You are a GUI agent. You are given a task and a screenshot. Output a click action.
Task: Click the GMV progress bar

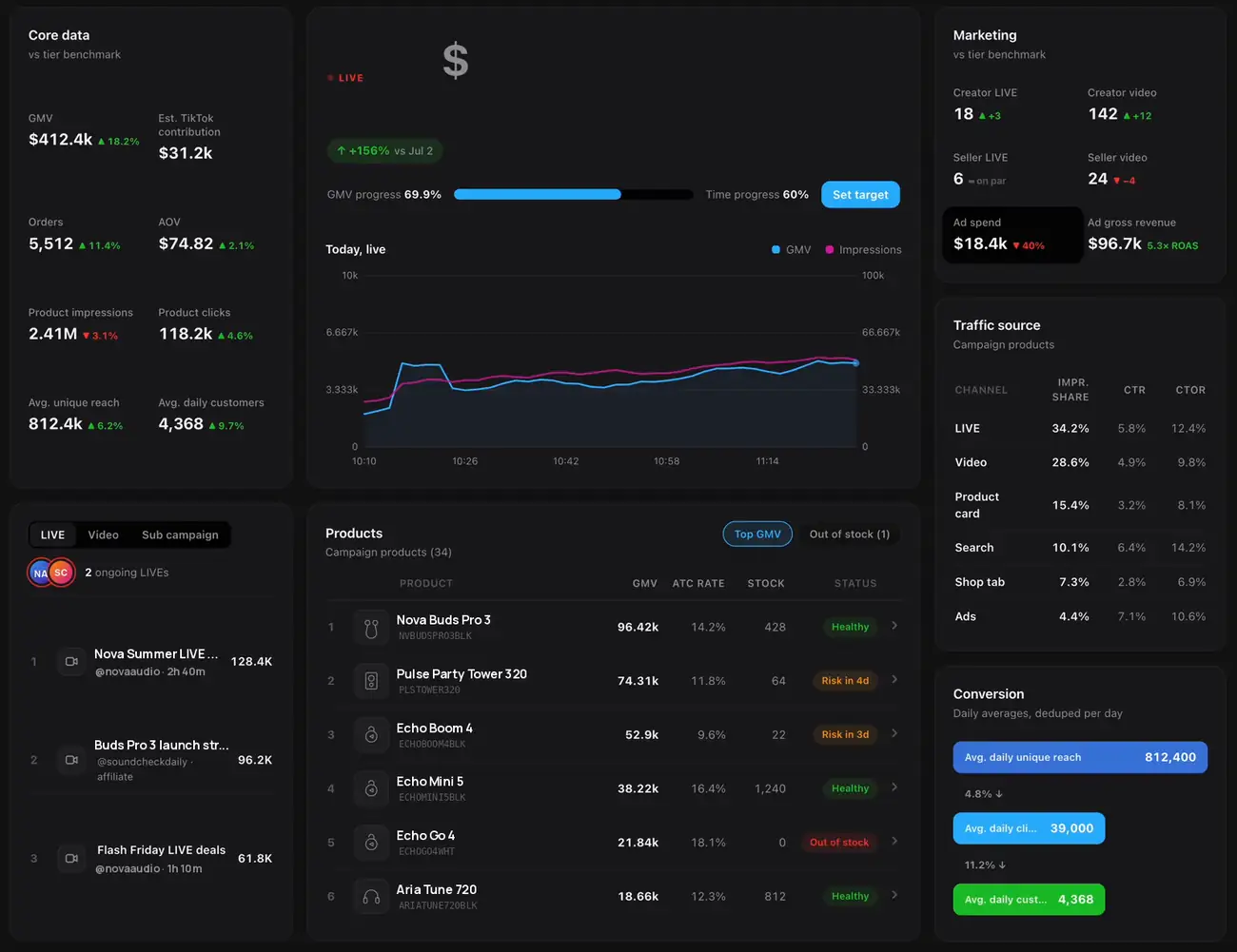[573, 194]
